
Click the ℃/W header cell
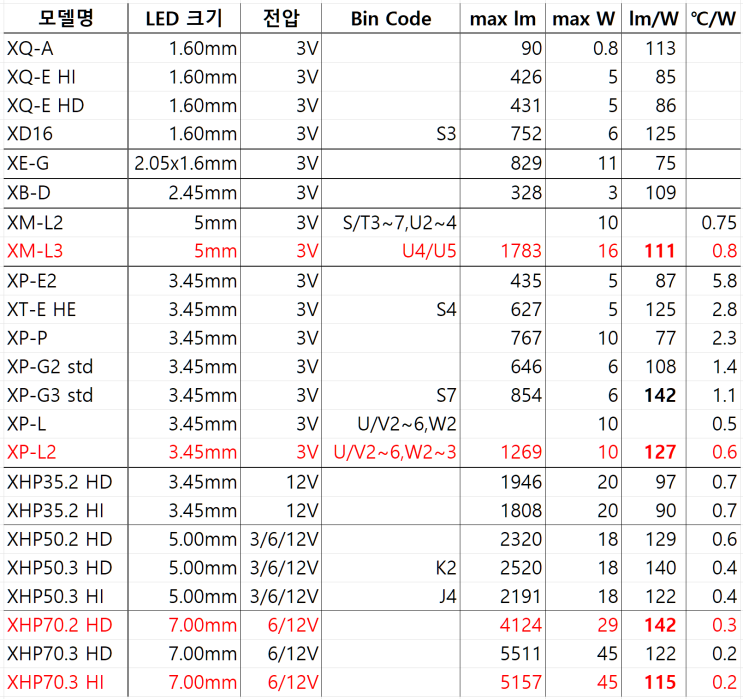[x=713, y=19]
